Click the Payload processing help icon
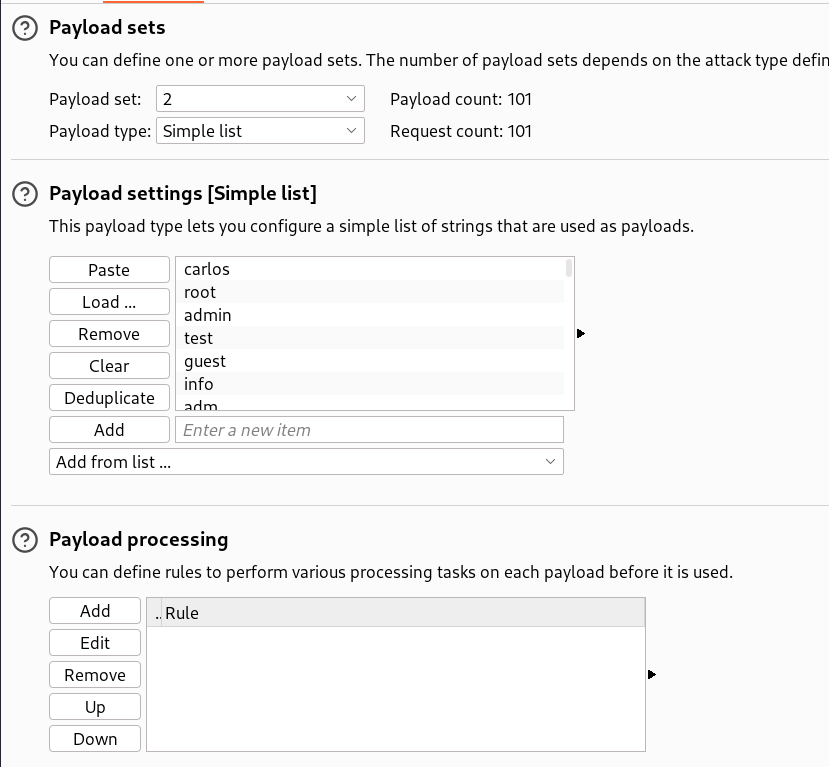 point(25,539)
